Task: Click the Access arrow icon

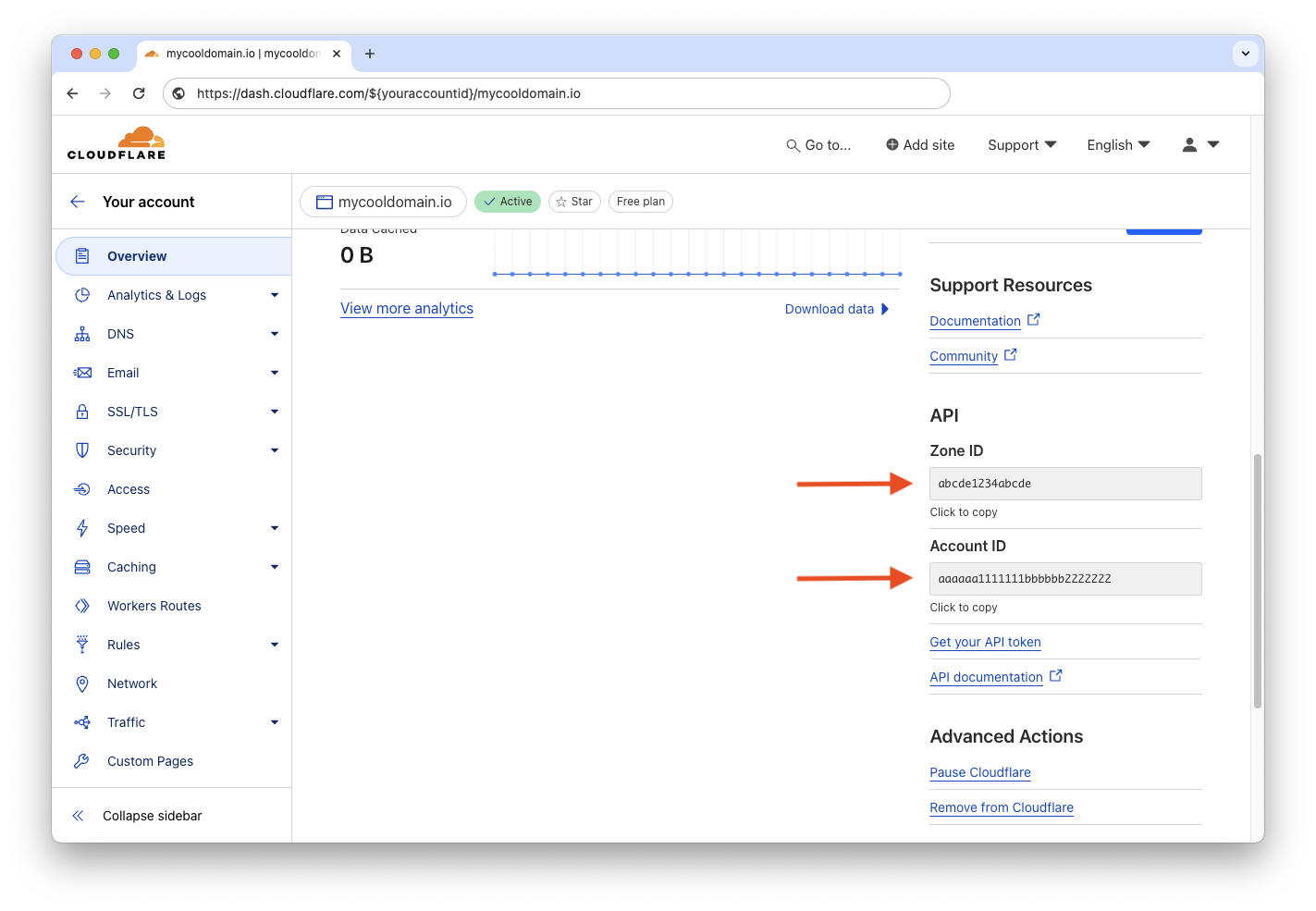Action: (82, 489)
